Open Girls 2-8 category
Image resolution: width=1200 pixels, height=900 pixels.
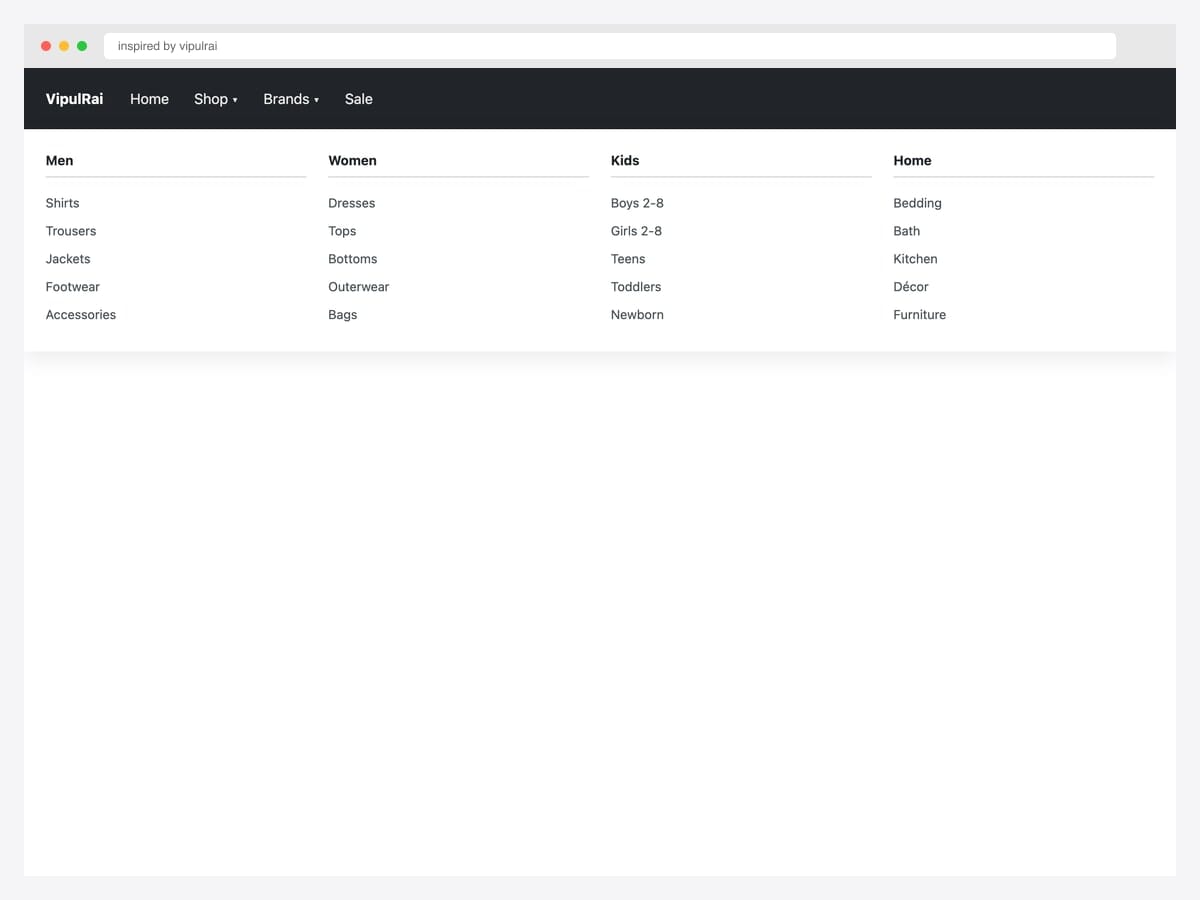[x=636, y=231]
